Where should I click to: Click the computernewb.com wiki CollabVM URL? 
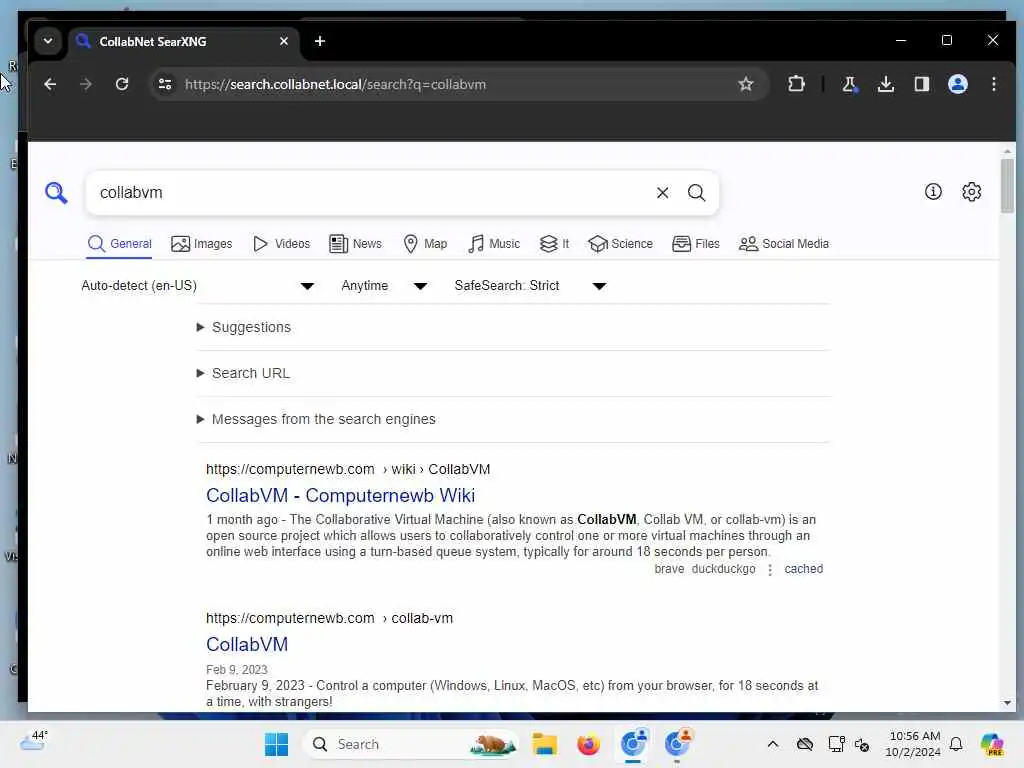(x=348, y=470)
